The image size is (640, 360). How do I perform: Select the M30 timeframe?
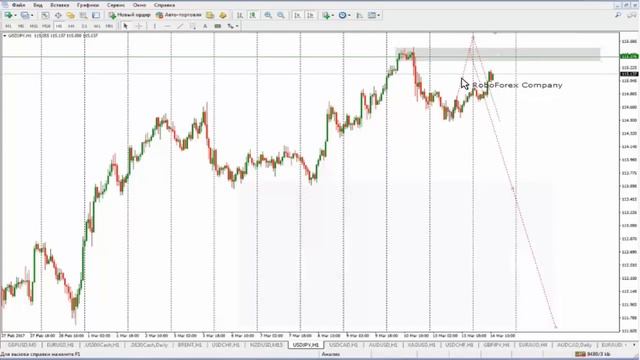click(46, 26)
